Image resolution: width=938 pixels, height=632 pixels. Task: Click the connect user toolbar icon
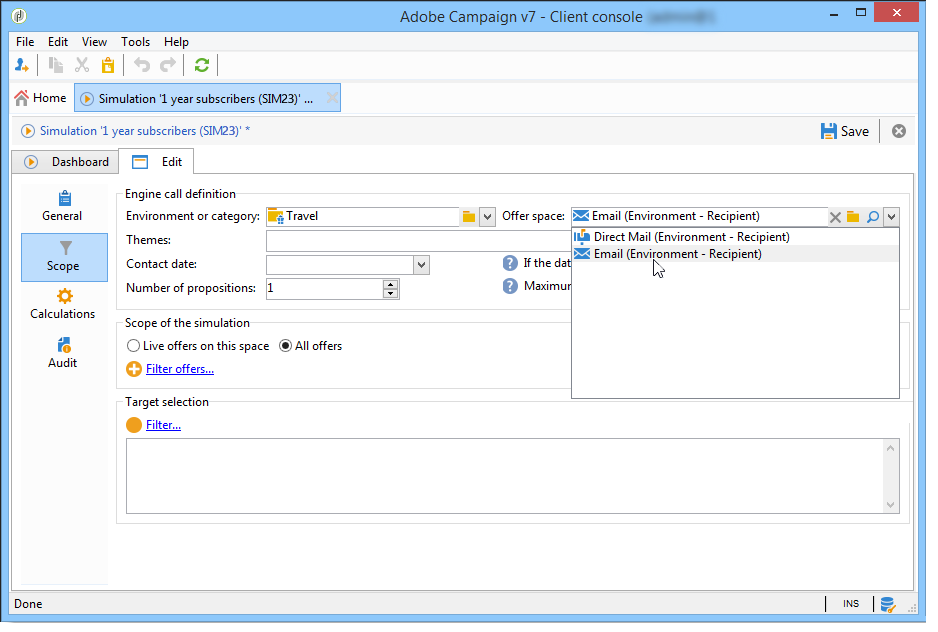(22, 65)
